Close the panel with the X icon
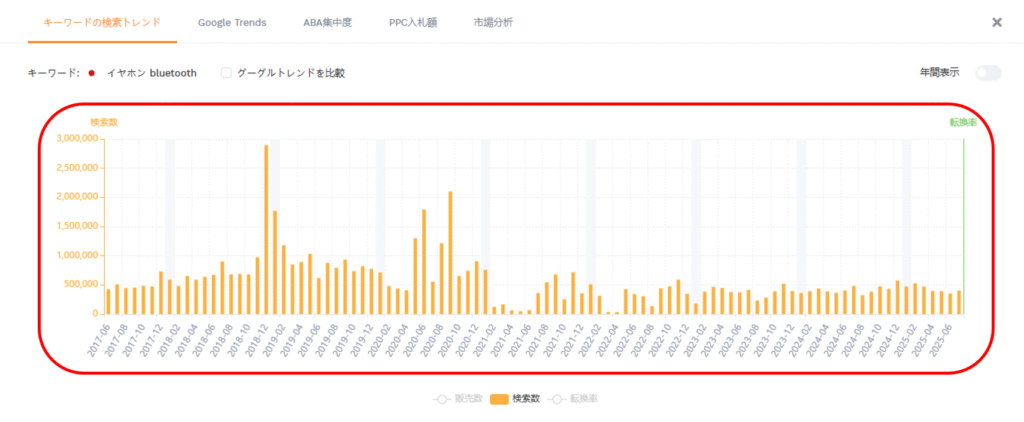This screenshot has height=422, width=1024. 996,22
